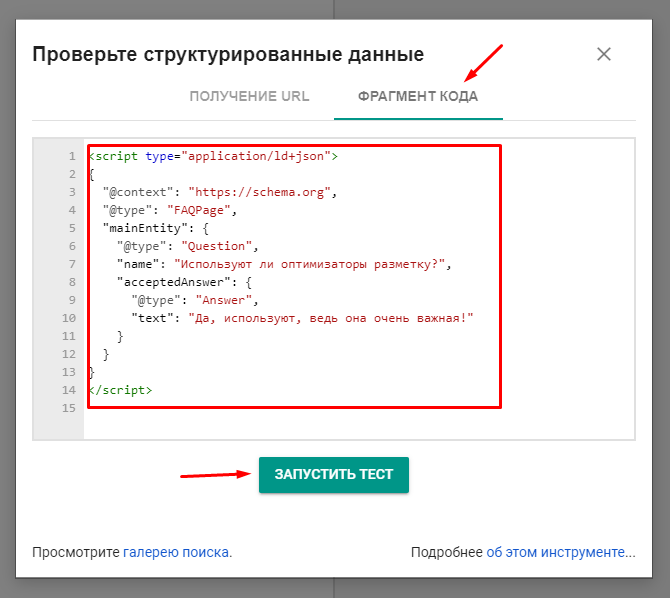Select the ФРАГМЕНТ КОДА tab
Image resolution: width=670 pixels, height=598 pixels.
coord(418,97)
